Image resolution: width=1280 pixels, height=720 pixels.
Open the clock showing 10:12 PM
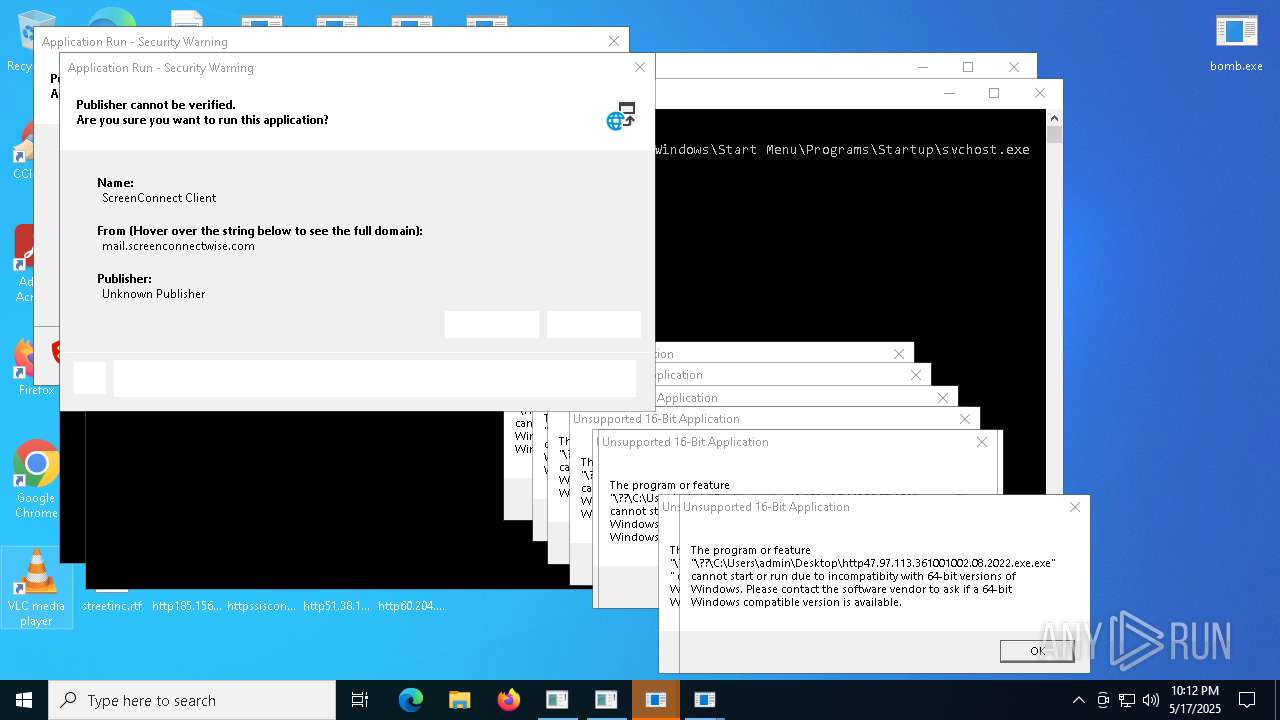click(x=1195, y=700)
